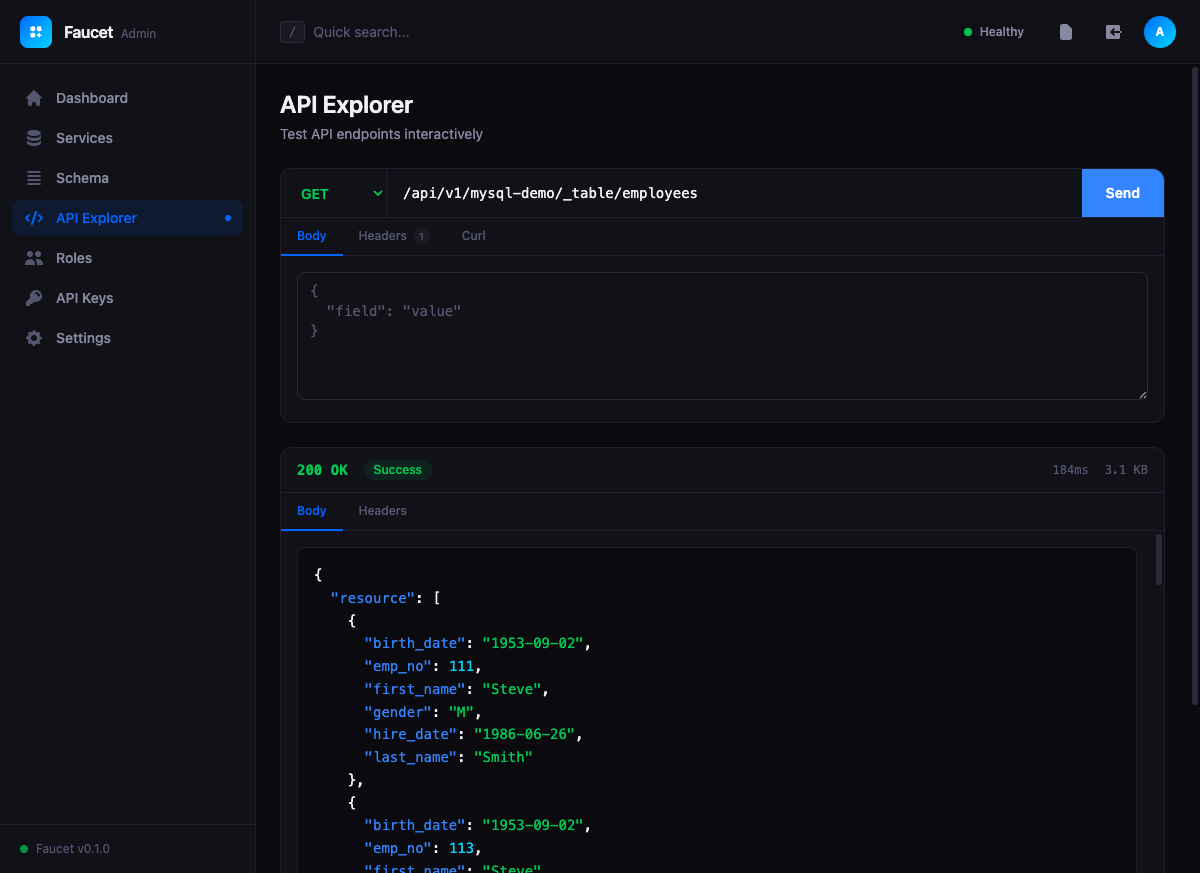Click the Roles people icon
This screenshot has height=873, width=1200.
point(34,258)
